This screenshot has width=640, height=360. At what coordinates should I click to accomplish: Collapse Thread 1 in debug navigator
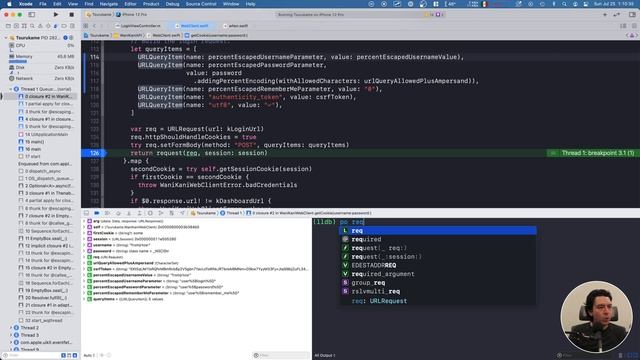click(x=11, y=89)
